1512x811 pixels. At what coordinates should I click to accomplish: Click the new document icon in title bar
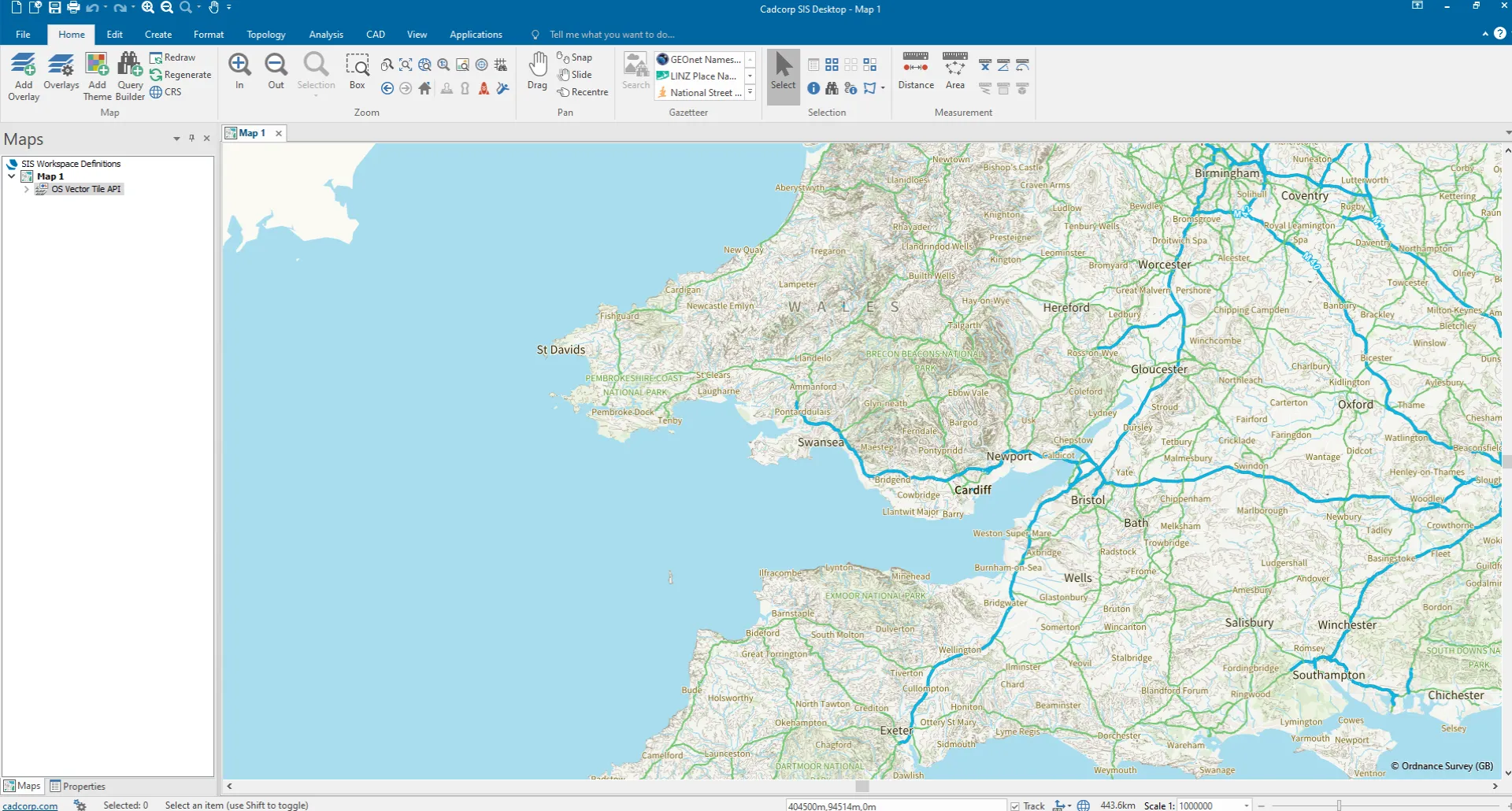(16, 8)
